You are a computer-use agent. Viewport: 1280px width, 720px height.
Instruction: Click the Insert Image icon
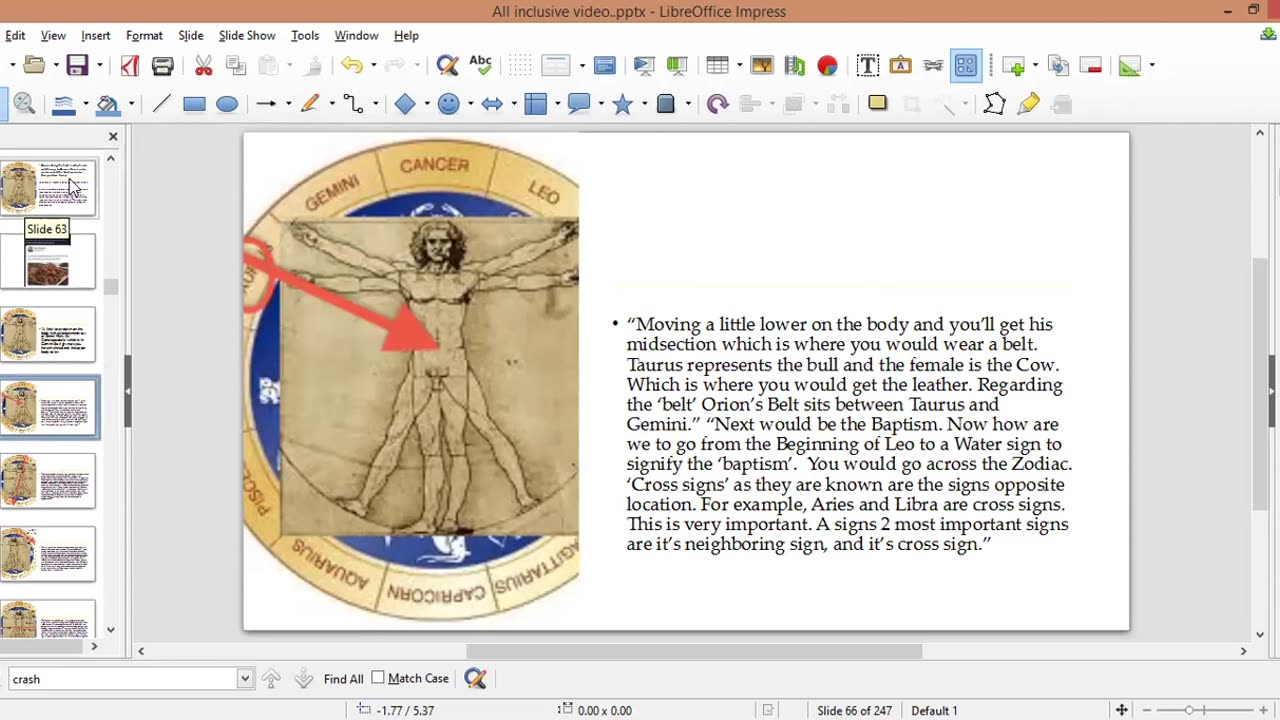coord(762,66)
